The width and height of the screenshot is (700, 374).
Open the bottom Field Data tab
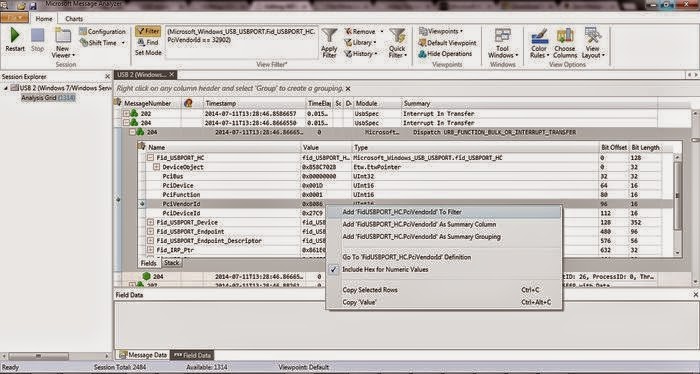pyautogui.click(x=192, y=355)
